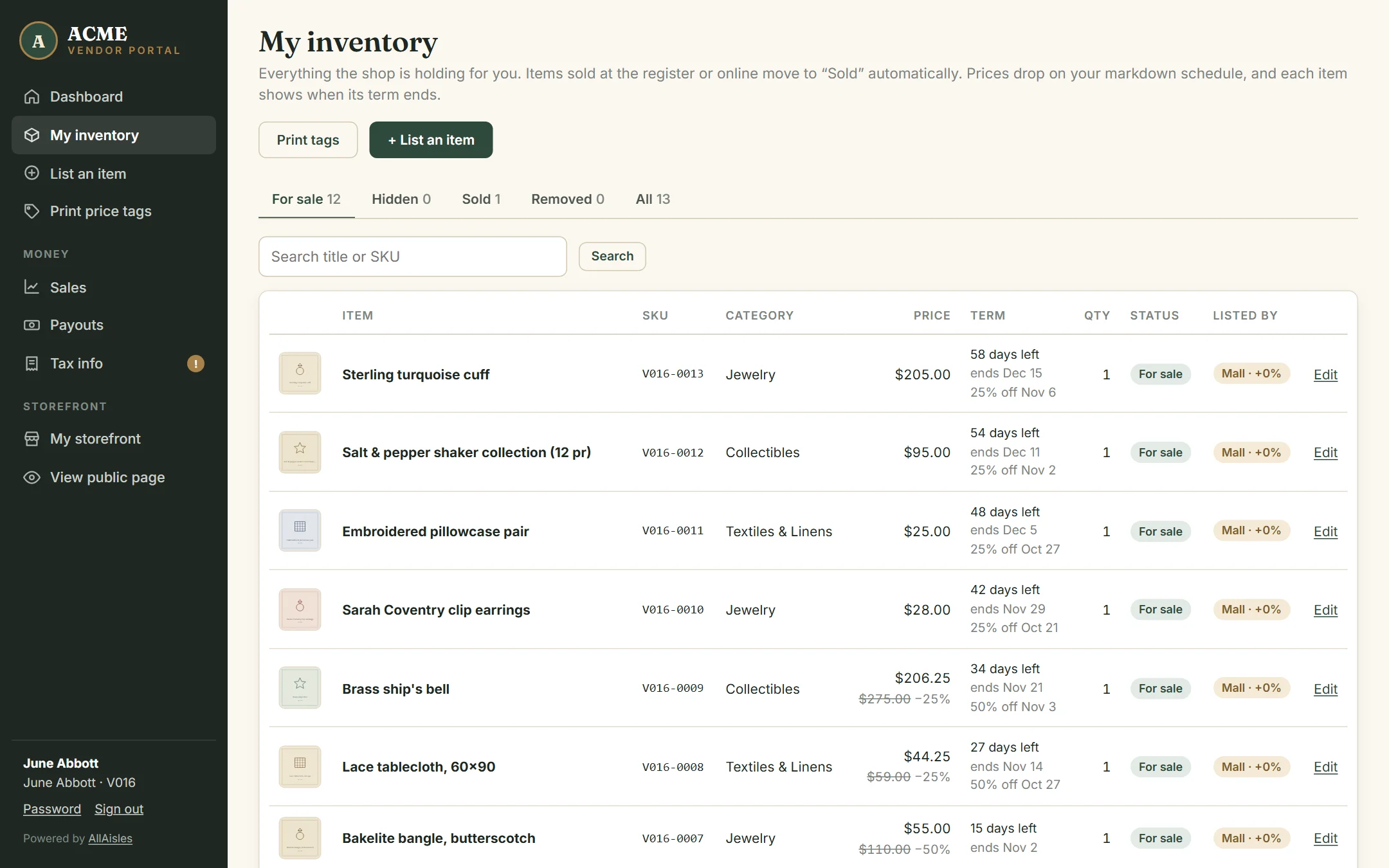The height and width of the screenshot is (868, 1389).
Task: Click the Sarah Coventry clip earrings title
Action: [x=436, y=610]
